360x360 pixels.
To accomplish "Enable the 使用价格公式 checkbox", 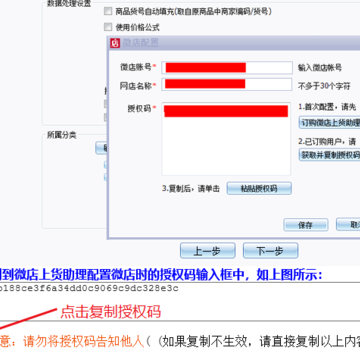I will pyautogui.click(x=108, y=27).
